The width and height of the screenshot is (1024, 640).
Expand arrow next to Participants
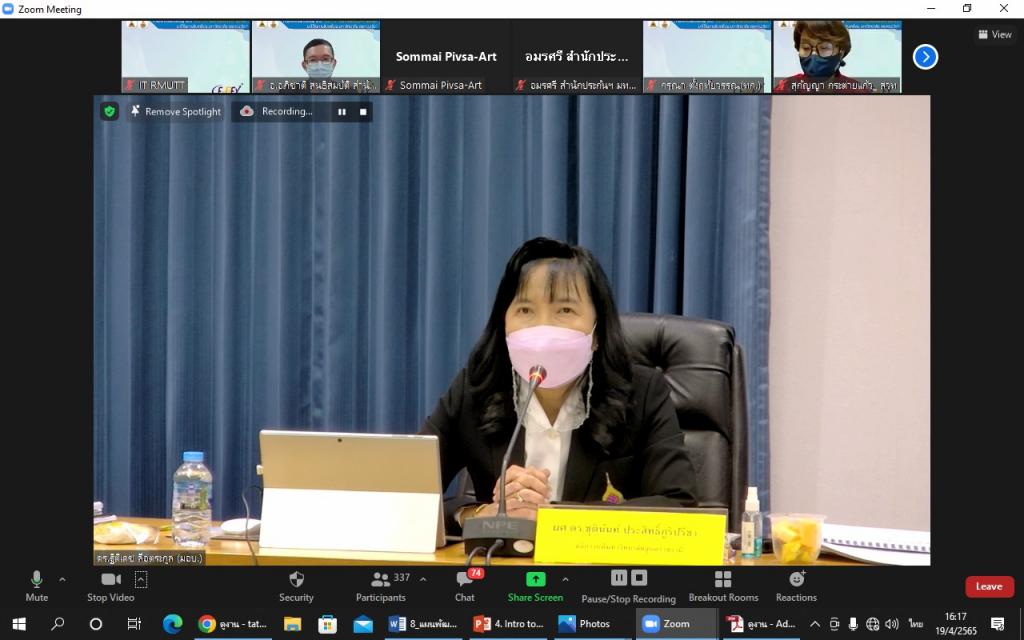(423, 579)
